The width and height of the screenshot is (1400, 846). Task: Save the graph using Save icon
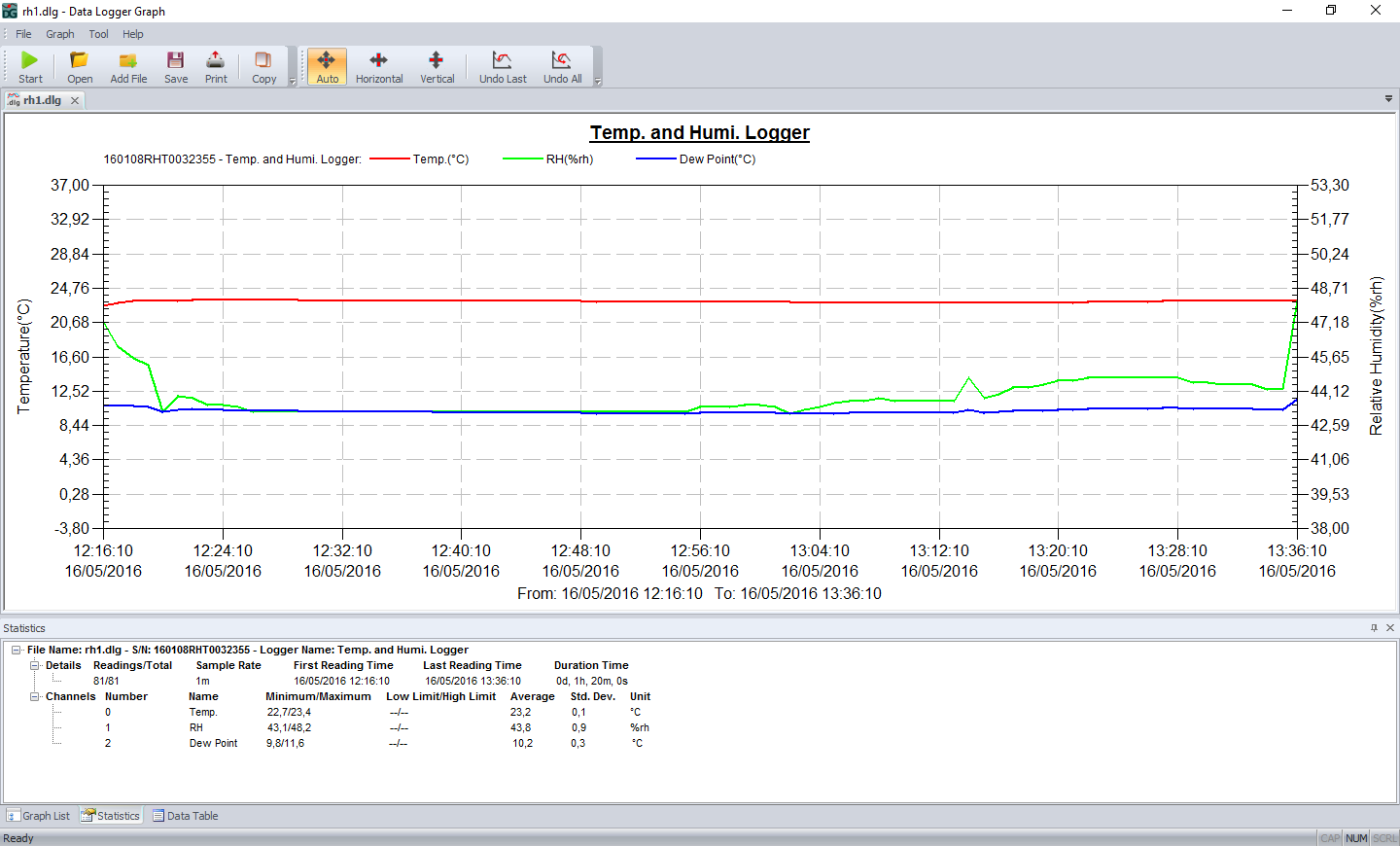(176, 61)
